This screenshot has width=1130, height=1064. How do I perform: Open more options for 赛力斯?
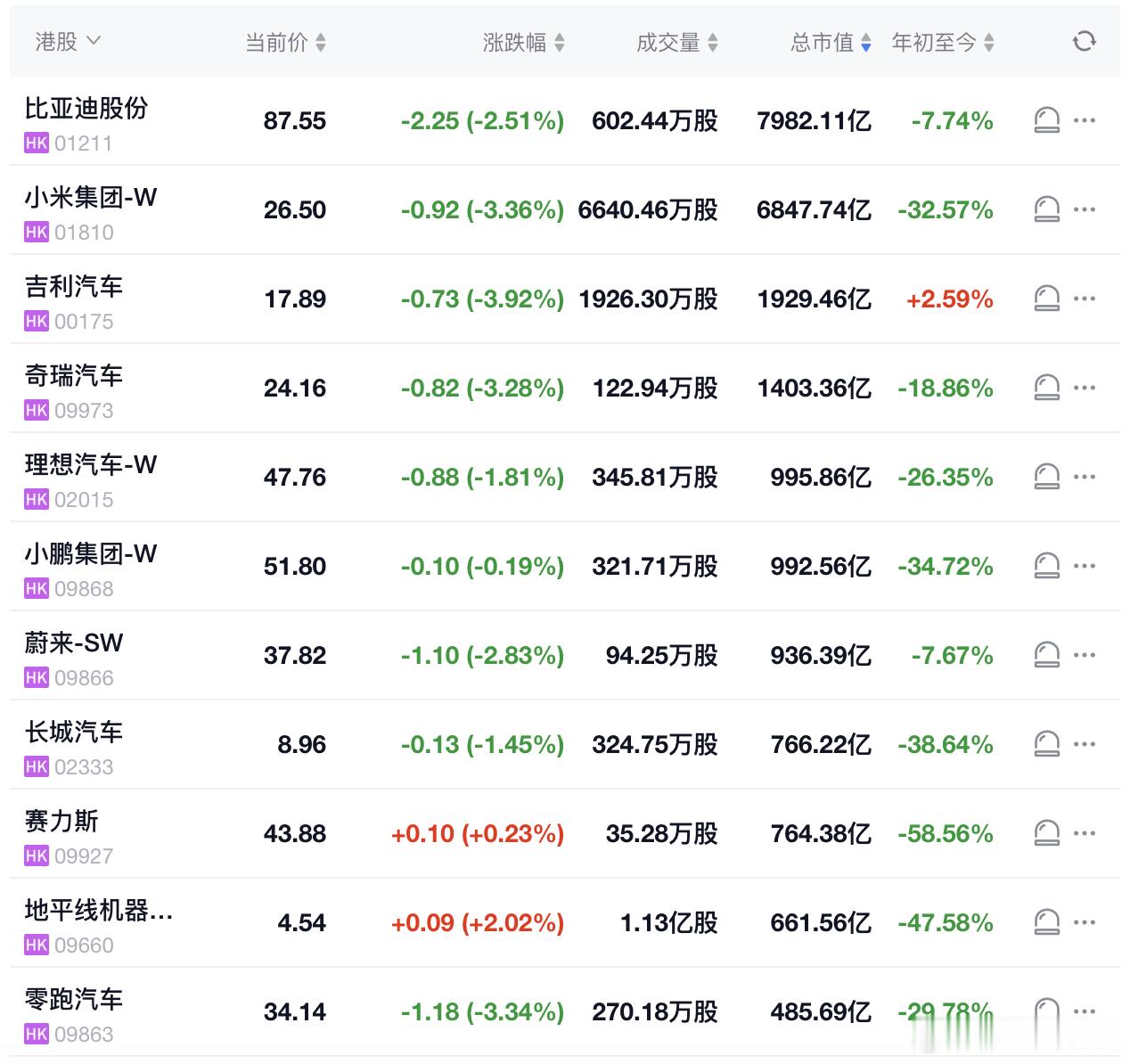(x=1085, y=833)
